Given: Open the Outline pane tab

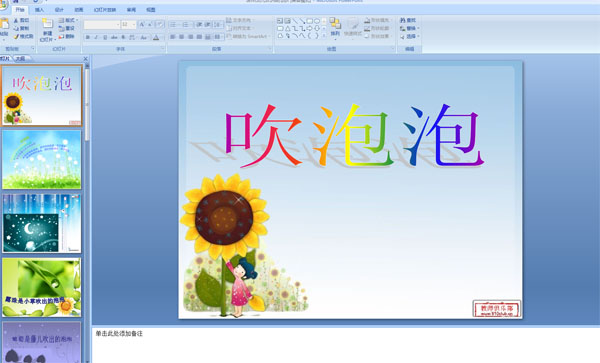Looking at the screenshot, I should (21, 59).
